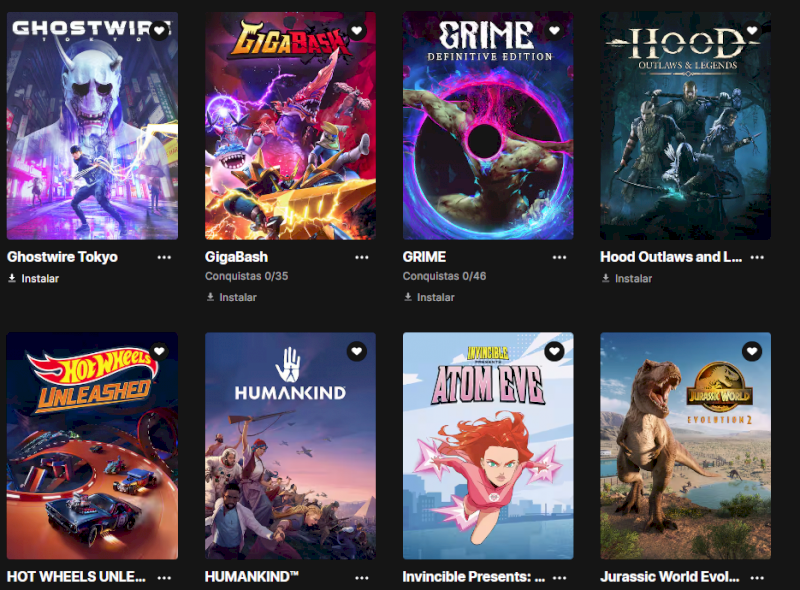The height and width of the screenshot is (590, 800).
Task: Show options menu for Invincible Presents title
Action: (560, 578)
